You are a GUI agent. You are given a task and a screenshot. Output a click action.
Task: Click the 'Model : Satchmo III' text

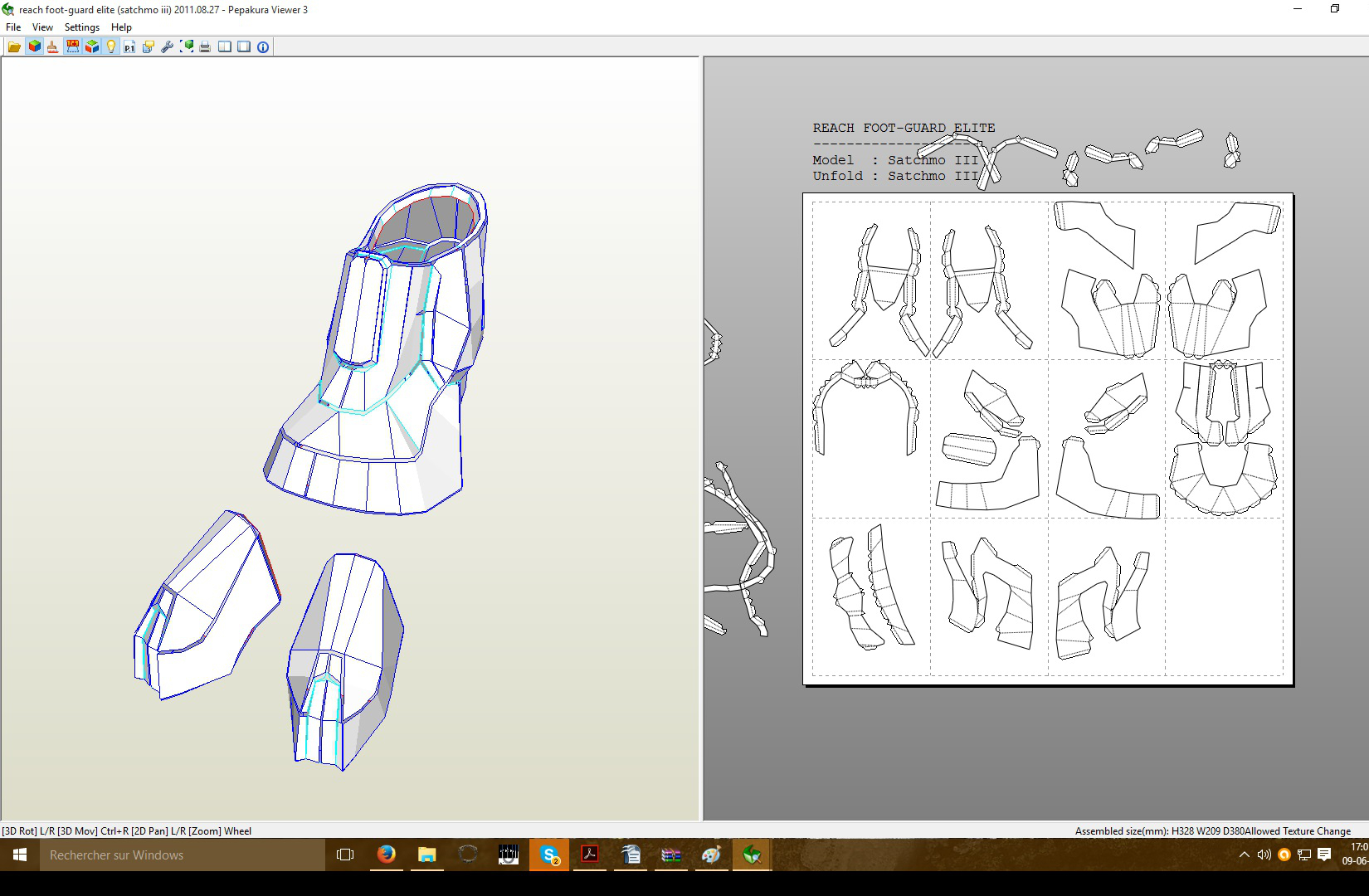895,160
